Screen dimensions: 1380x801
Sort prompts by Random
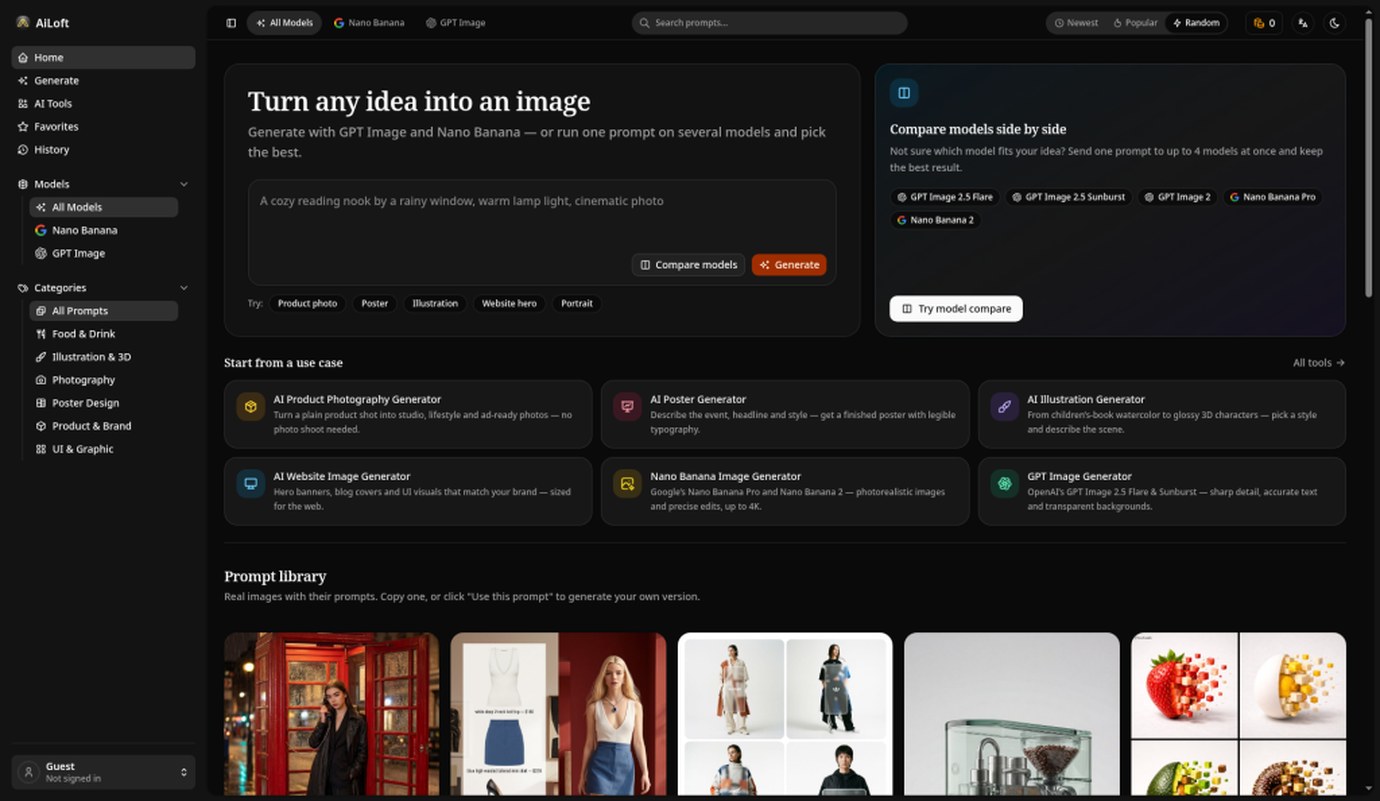point(1196,23)
